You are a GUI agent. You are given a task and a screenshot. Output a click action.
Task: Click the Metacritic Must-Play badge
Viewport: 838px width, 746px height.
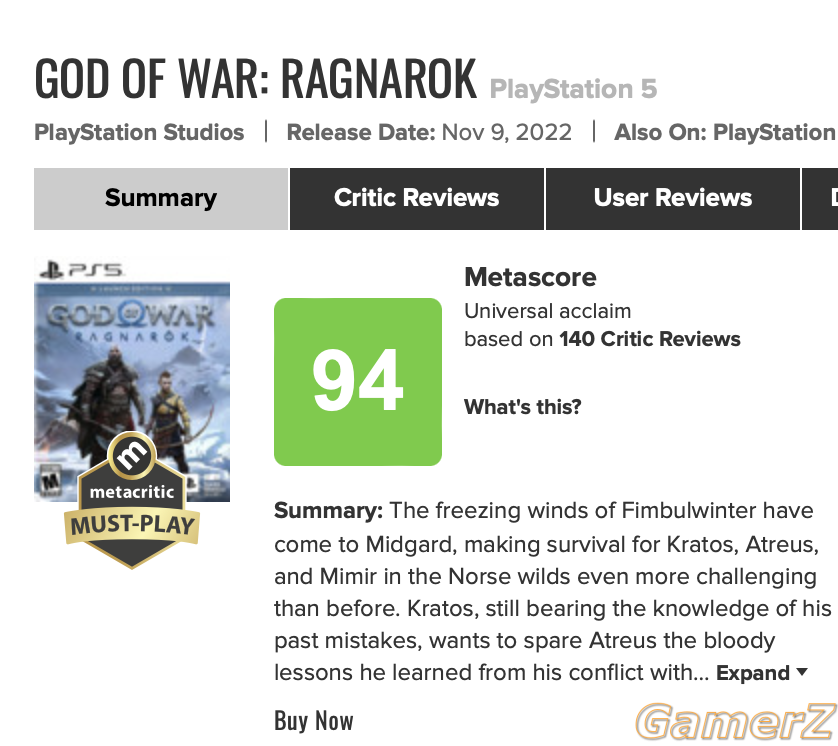click(132, 501)
